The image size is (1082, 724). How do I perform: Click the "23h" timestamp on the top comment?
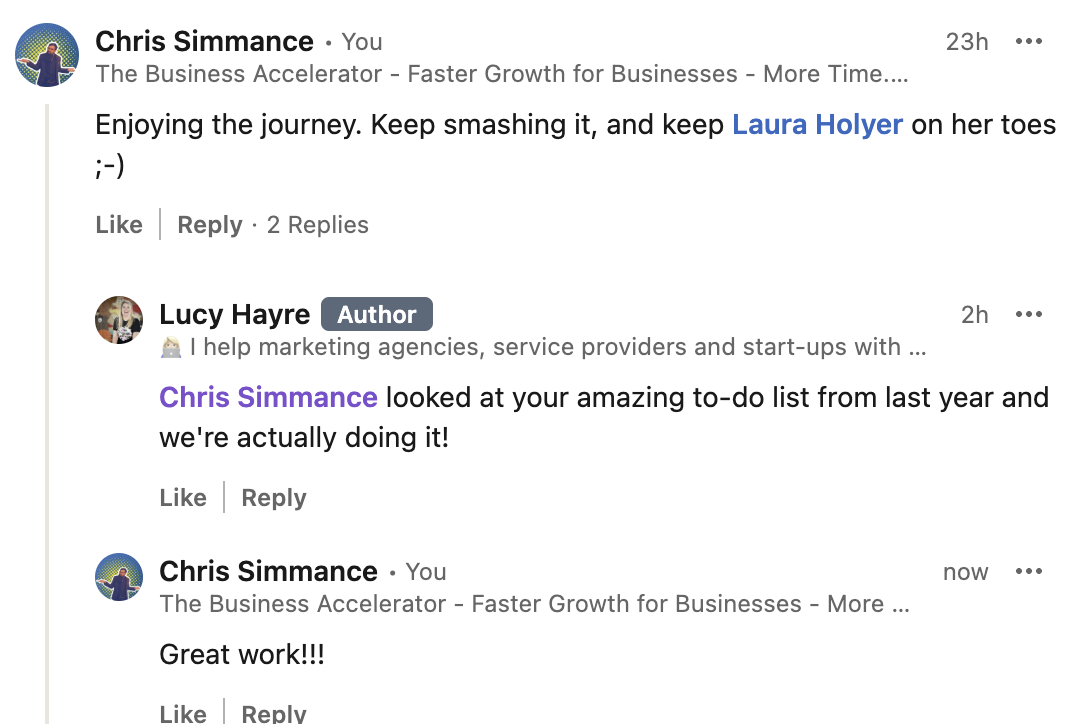966,42
